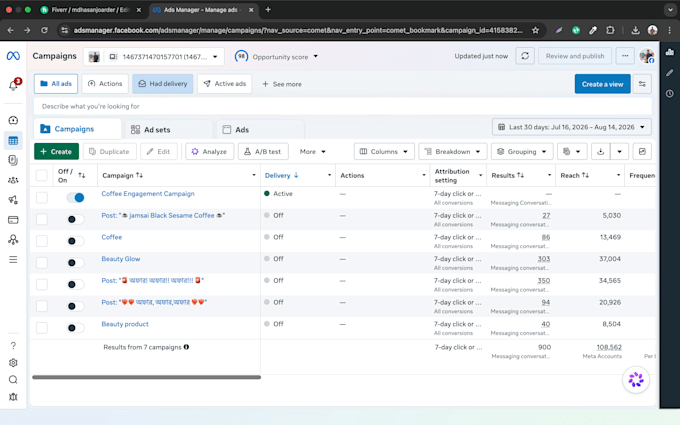Open the Grouping dropdown
680x425 pixels.
(x=522, y=151)
